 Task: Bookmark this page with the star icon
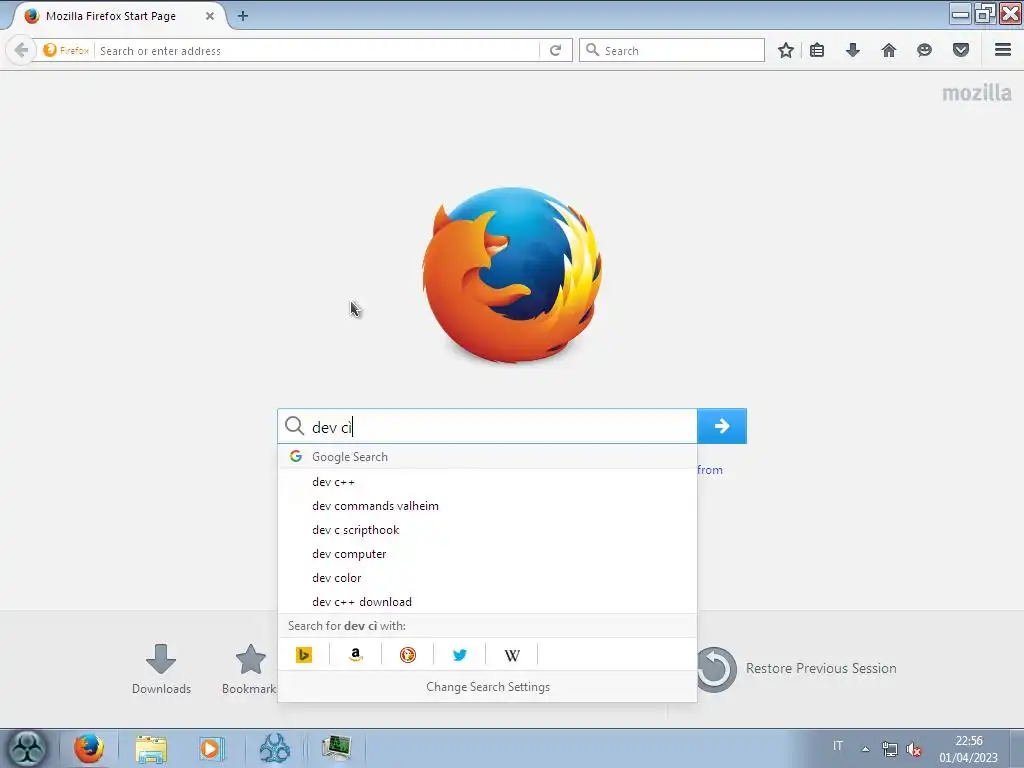point(786,50)
